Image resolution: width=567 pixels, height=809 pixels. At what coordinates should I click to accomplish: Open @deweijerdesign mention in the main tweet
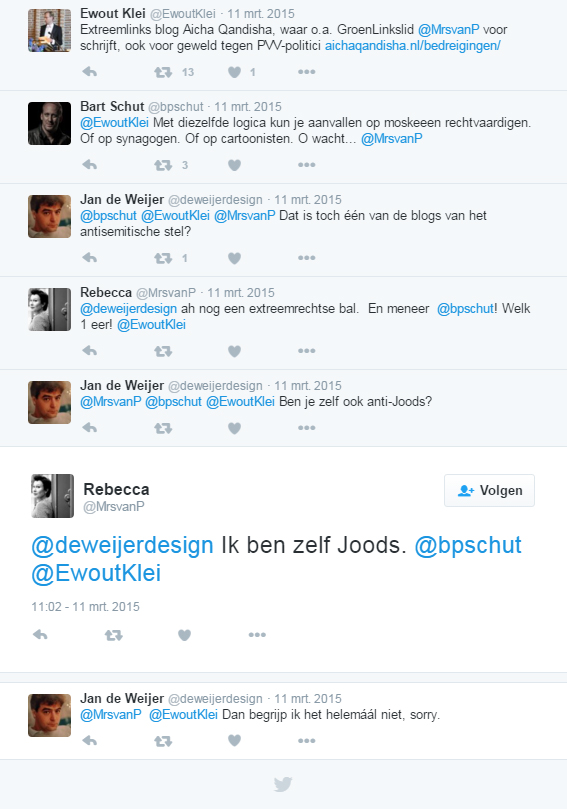tap(122, 545)
